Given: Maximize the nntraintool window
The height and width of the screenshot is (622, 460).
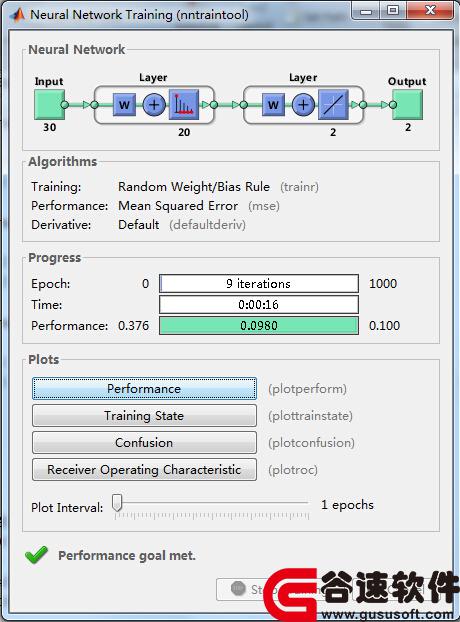Looking at the screenshot, I should click(393, 10).
